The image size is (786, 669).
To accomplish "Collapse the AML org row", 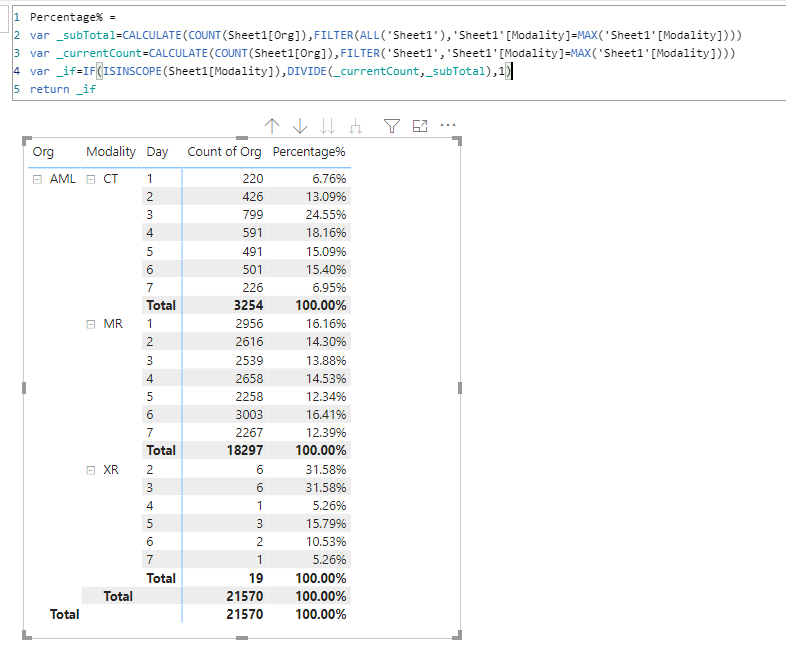I will point(37,179).
